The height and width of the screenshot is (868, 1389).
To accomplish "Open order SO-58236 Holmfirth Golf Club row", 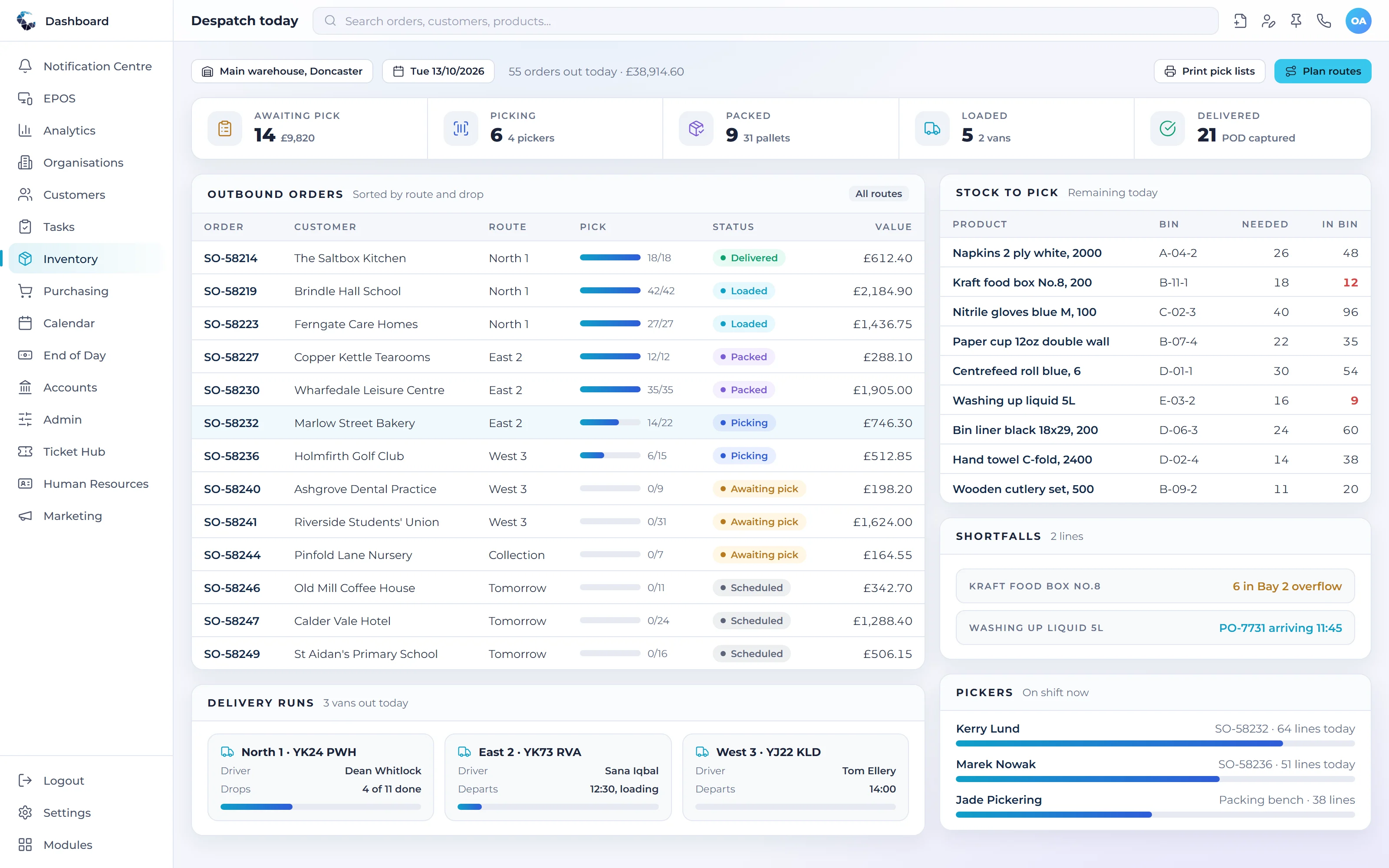I will coord(558,456).
